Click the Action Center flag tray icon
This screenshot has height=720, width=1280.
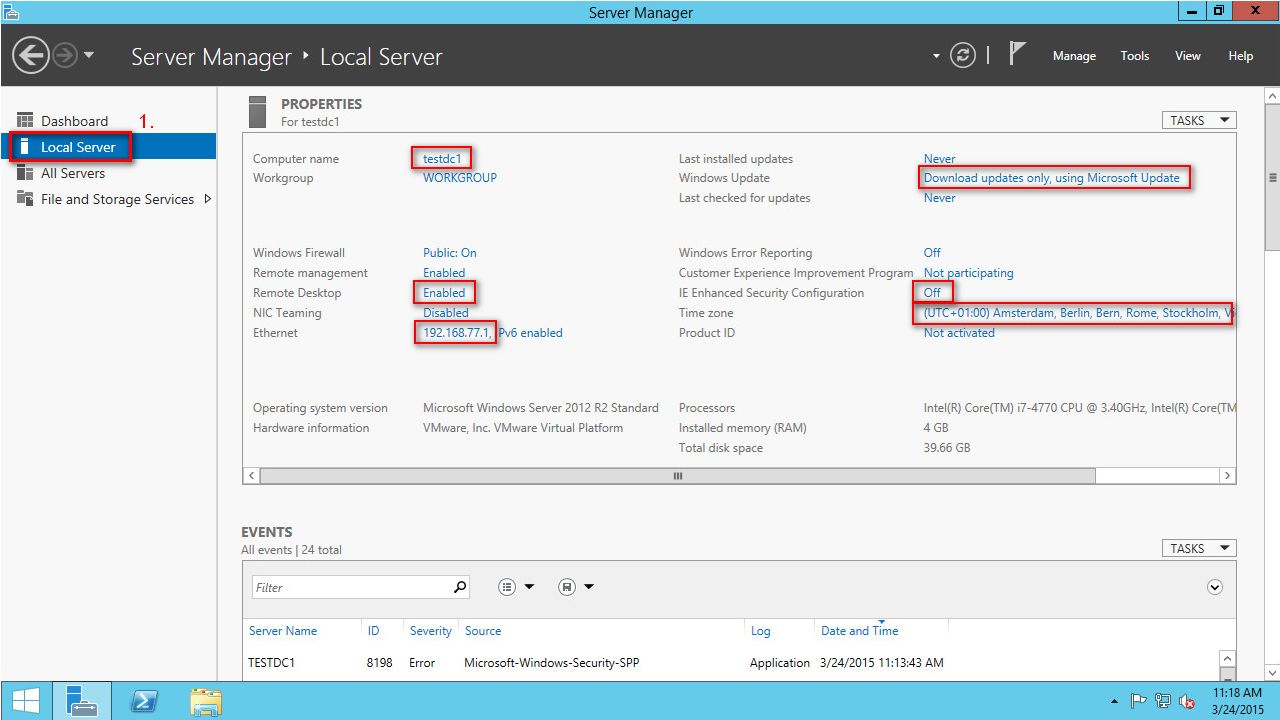pos(1139,702)
